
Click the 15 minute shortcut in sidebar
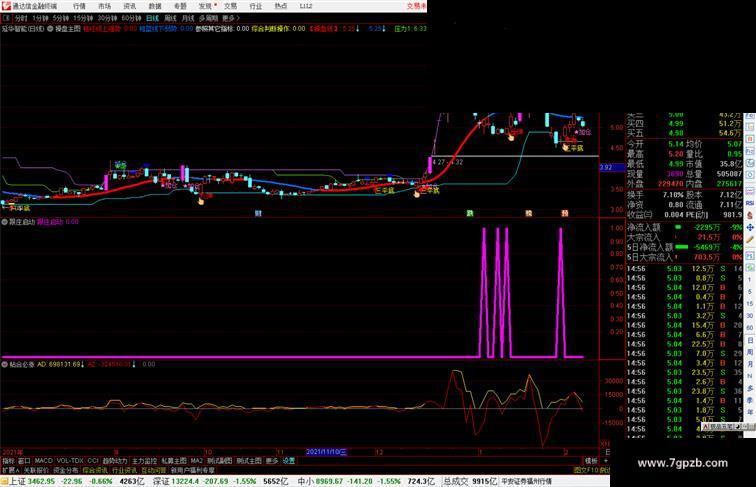tap(750, 304)
